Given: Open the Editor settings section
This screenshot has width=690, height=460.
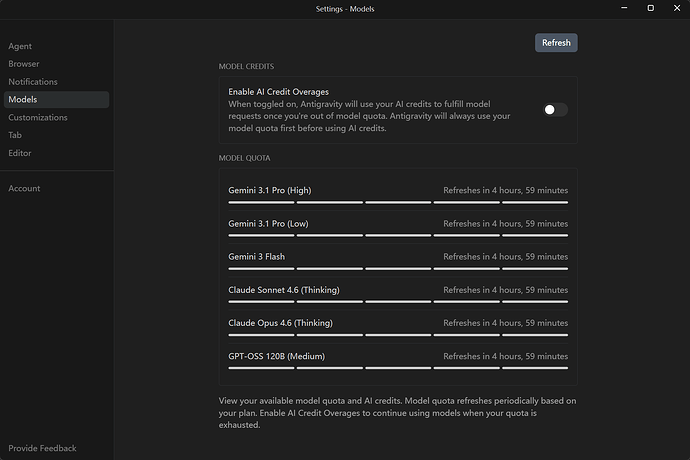Looking at the screenshot, I should (x=20, y=153).
